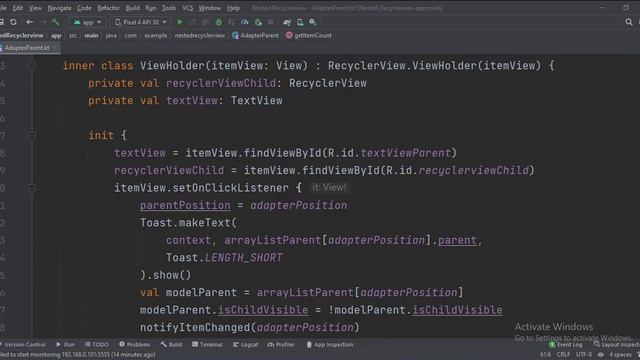Navigate back with the left arrow icon
640x360 pixels.
(29, 22)
